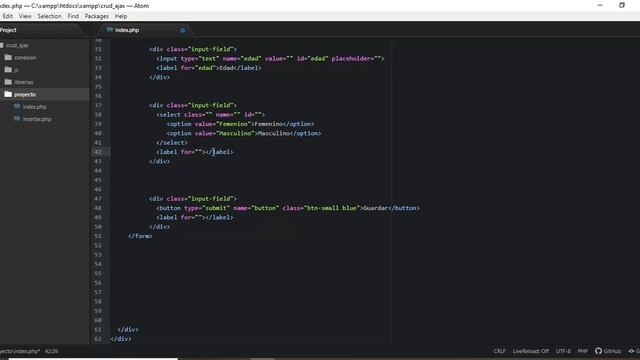Click the closing form tag
The image size is (640, 360).
coord(140,236)
